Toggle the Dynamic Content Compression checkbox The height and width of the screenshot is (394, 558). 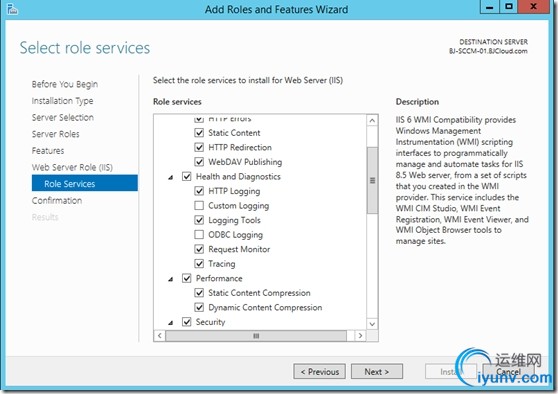(x=199, y=307)
